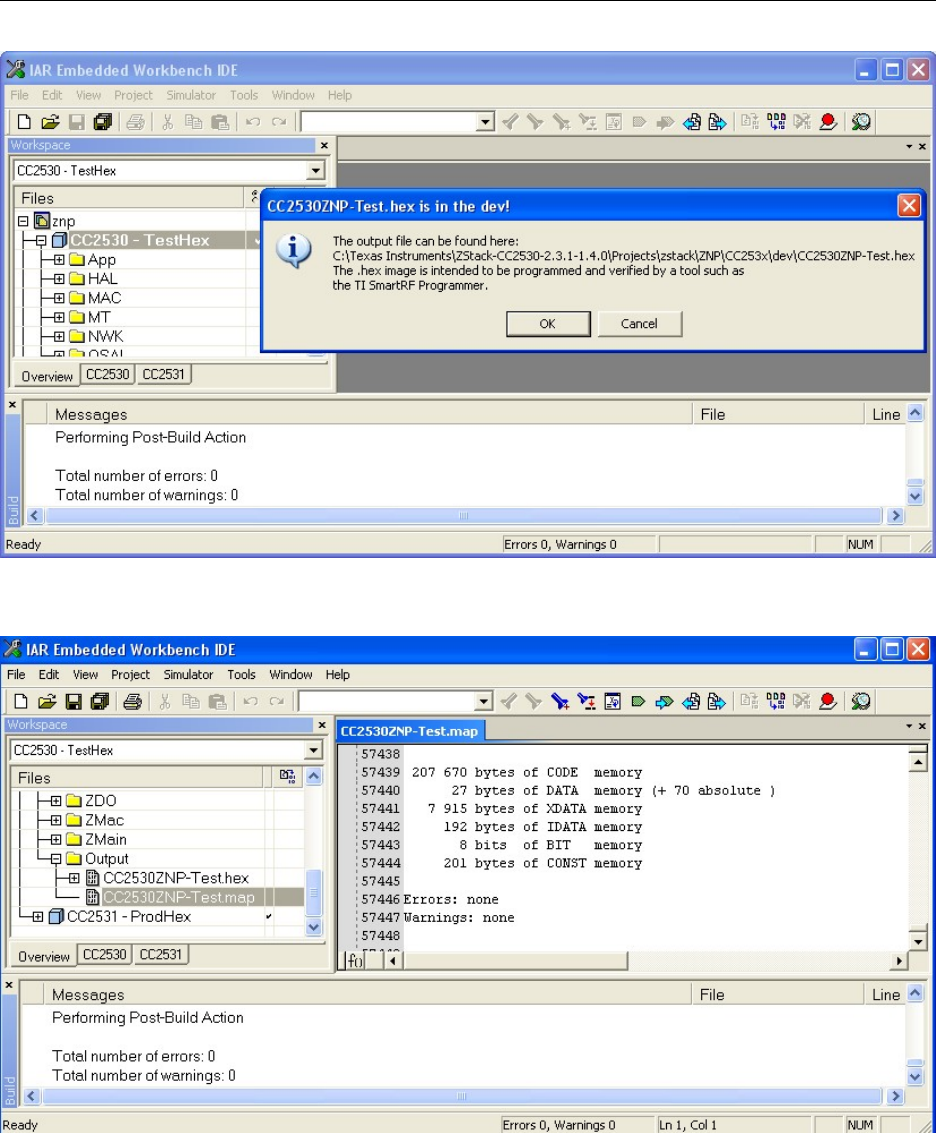Click Make icon in lower IAR window toolbar
Viewport: 936px width, 1133px height.
pyautogui.click(x=776, y=701)
